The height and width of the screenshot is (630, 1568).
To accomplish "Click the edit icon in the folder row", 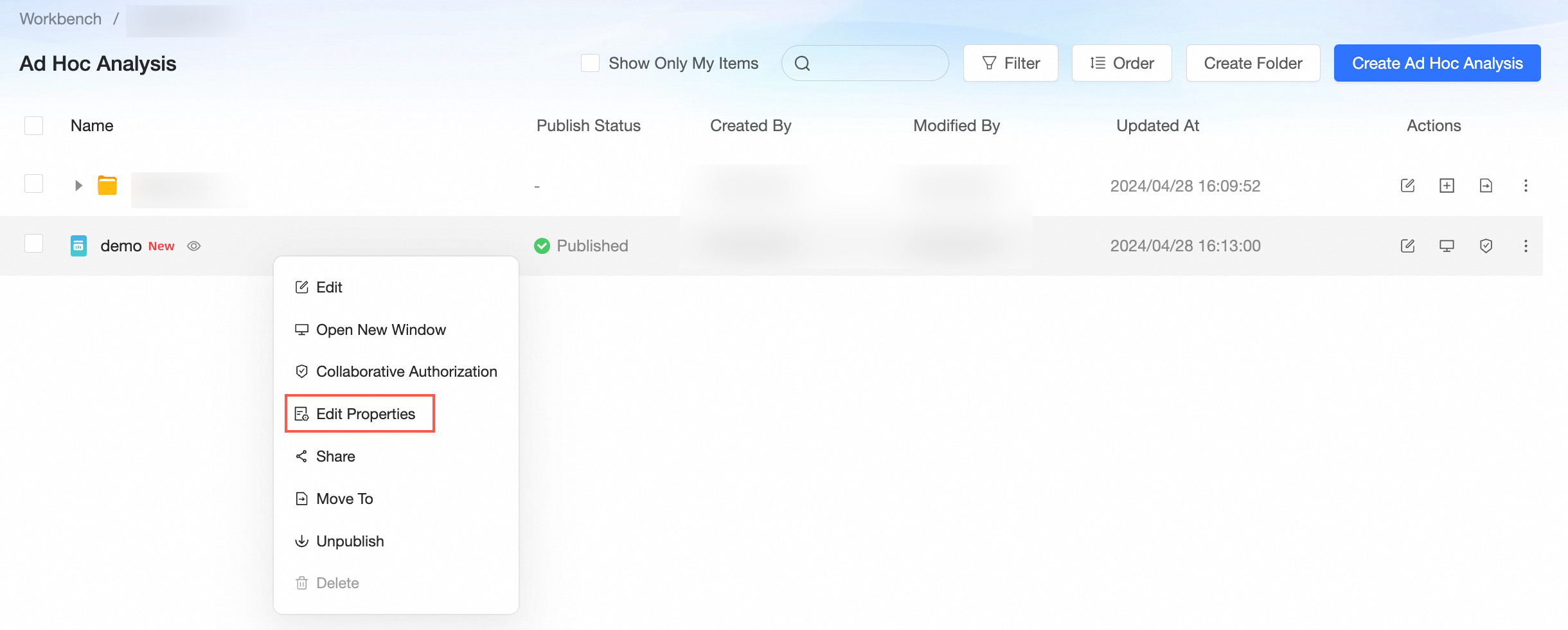I will click(1407, 186).
